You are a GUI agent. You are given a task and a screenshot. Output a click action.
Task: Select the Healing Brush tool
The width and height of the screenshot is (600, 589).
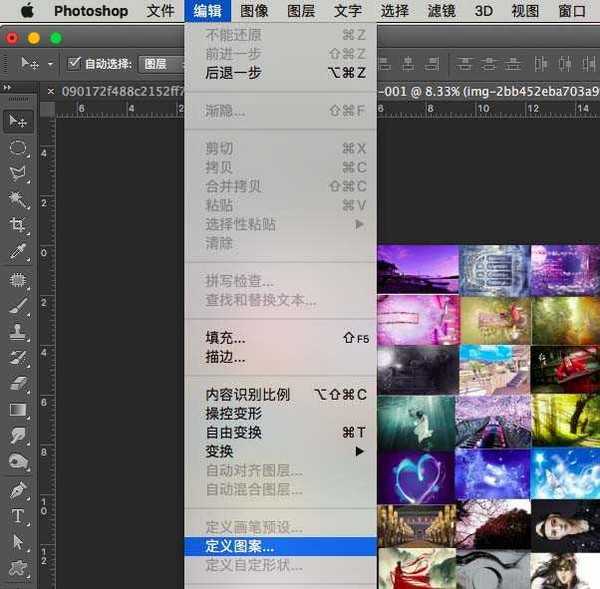click(18, 280)
